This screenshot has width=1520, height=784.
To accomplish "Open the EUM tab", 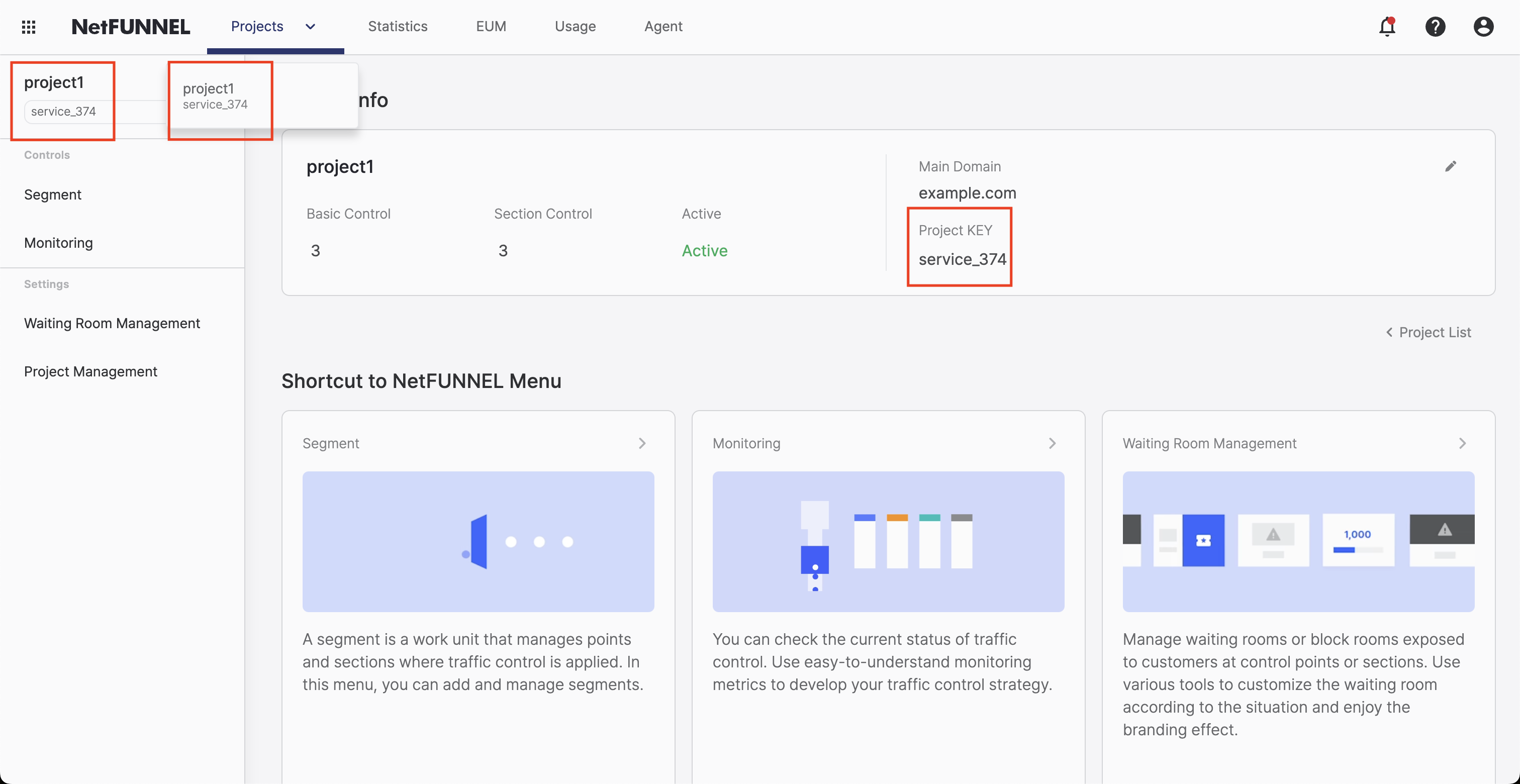I will [x=491, y=27].
